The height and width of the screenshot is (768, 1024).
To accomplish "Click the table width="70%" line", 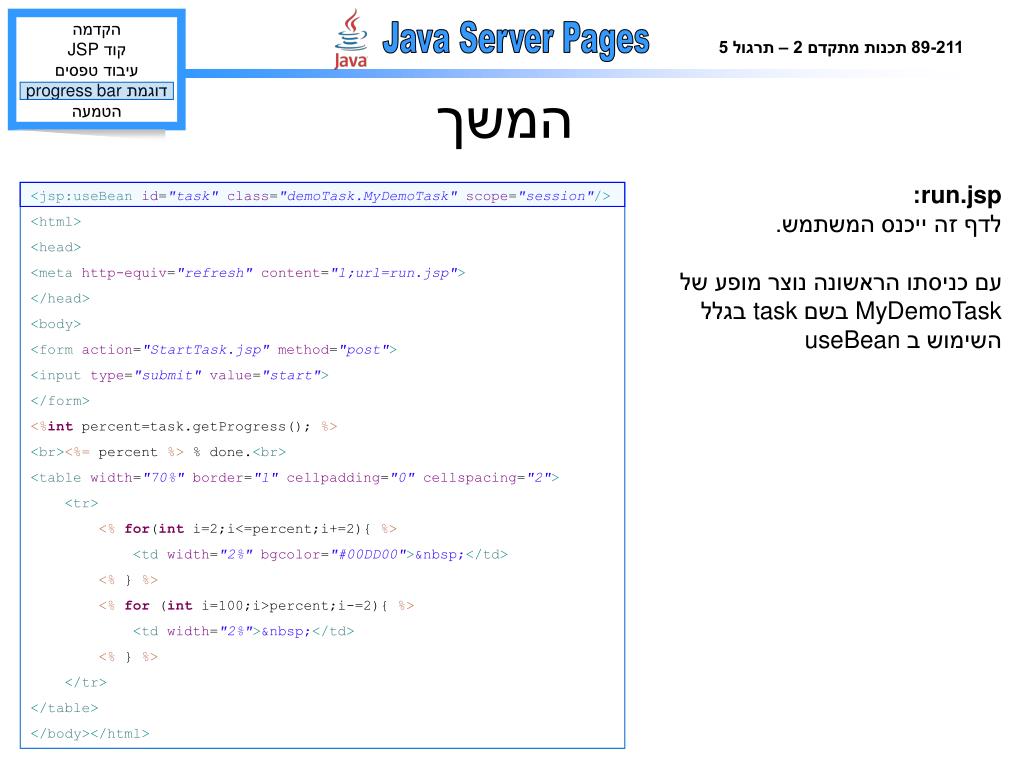I will 295,477.
